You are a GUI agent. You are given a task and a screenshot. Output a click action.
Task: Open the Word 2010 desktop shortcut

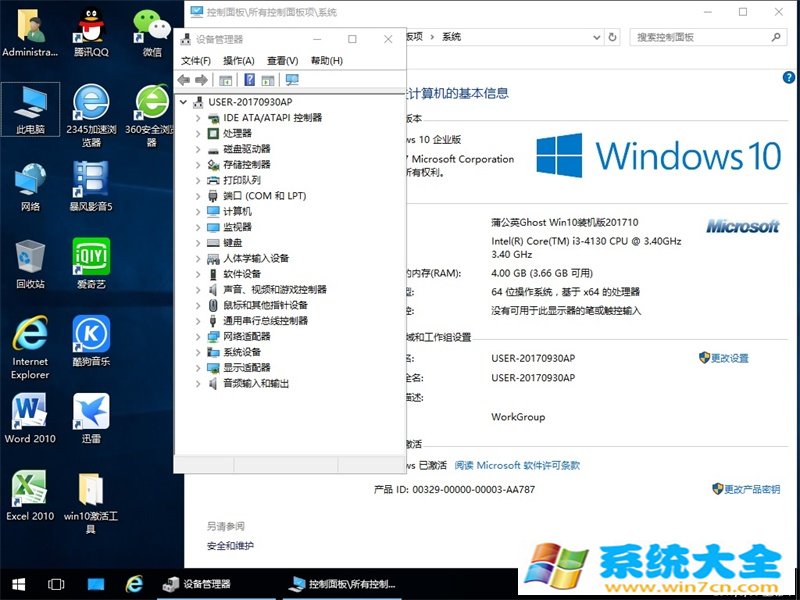tap(30, 418)
